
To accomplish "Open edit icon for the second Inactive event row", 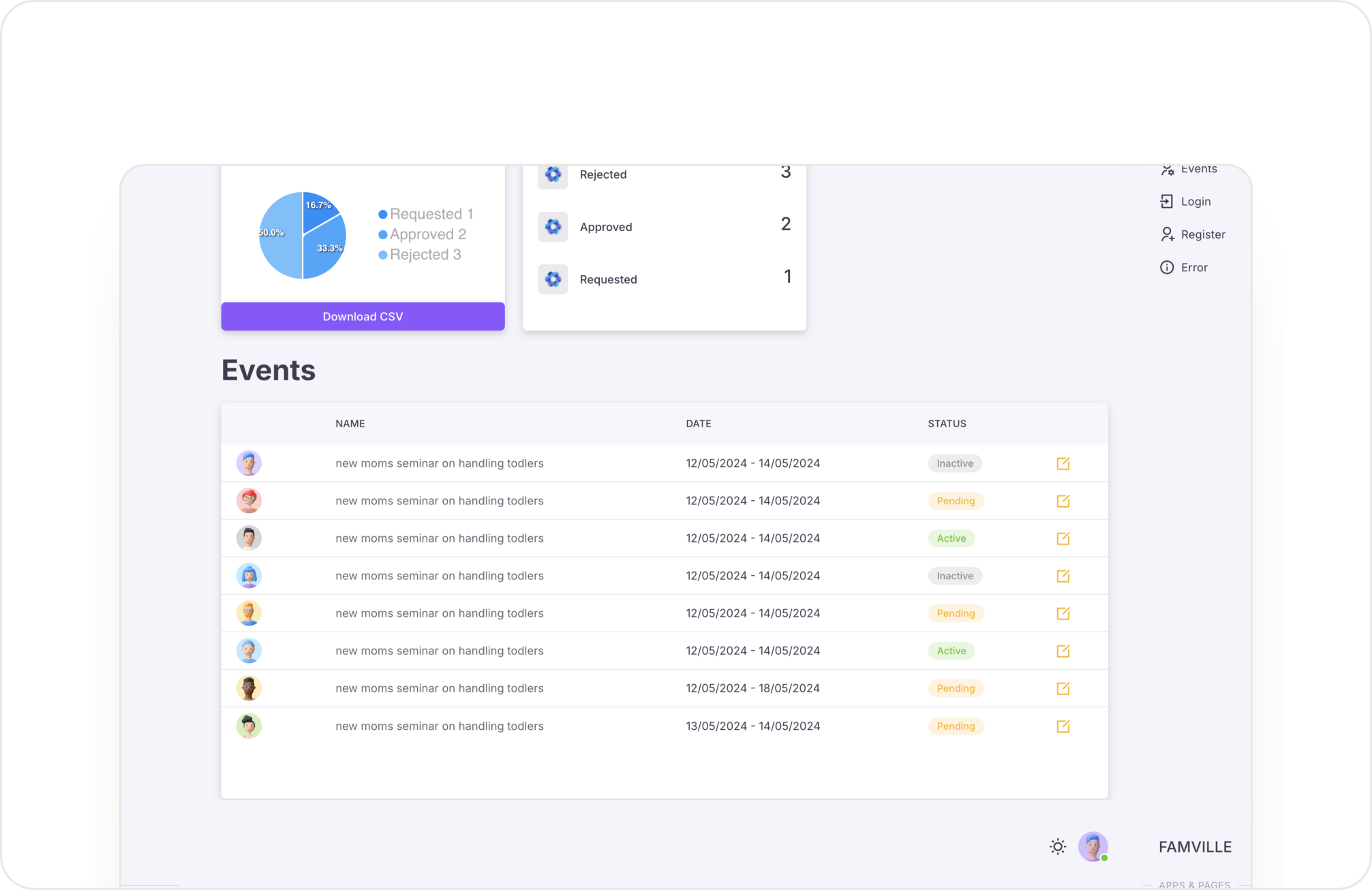I will (1063, 576).
